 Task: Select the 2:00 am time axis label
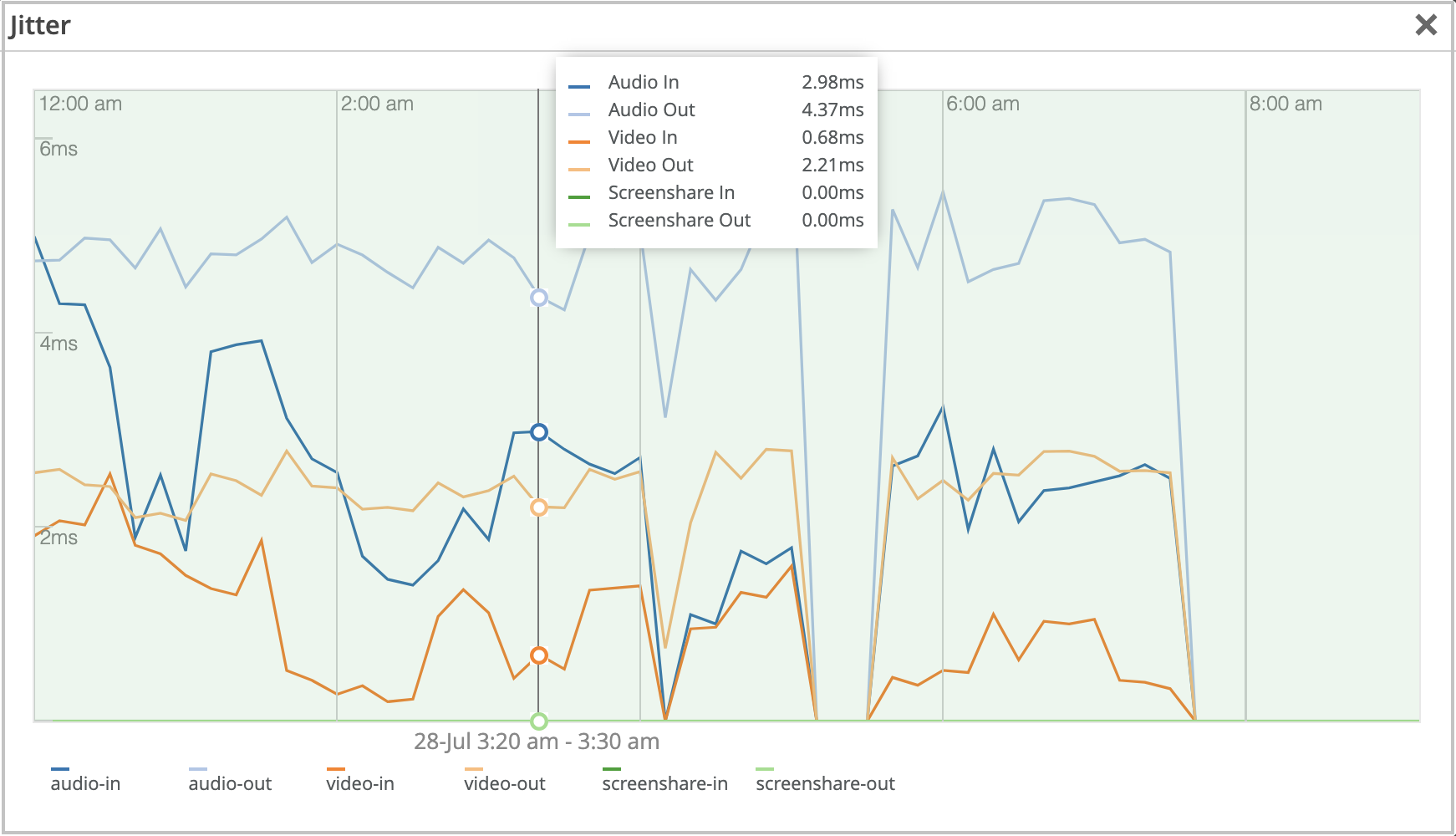(x=377, y=104)
